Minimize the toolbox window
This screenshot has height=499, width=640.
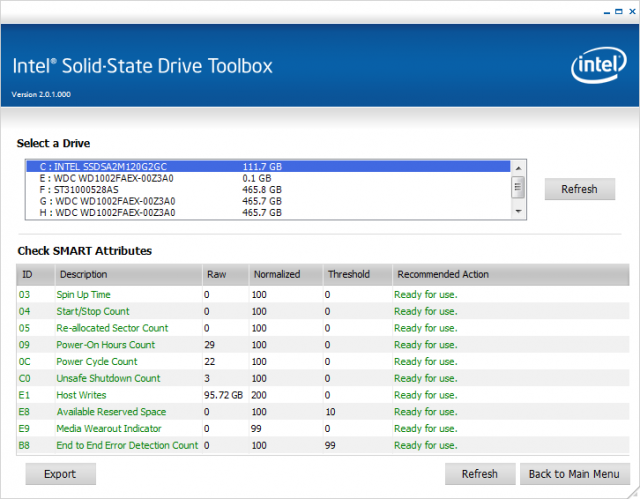pyautogui.click(x=607, y=12)
